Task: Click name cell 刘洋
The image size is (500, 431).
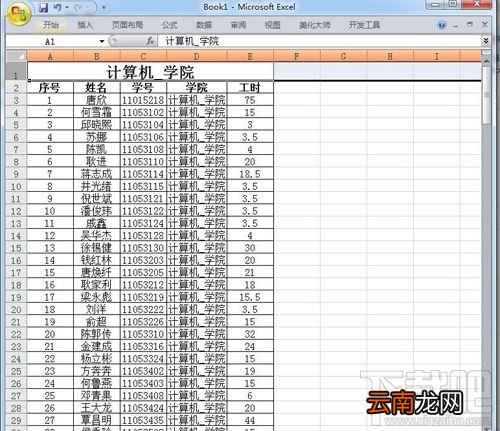Action: (x=97, y=310)
